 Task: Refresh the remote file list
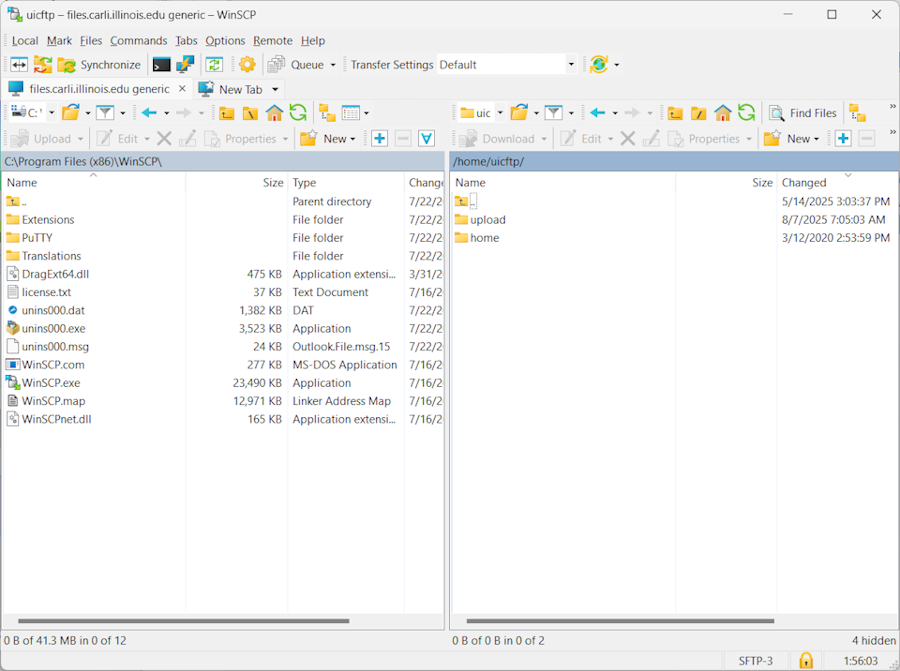tap(744, 112)
